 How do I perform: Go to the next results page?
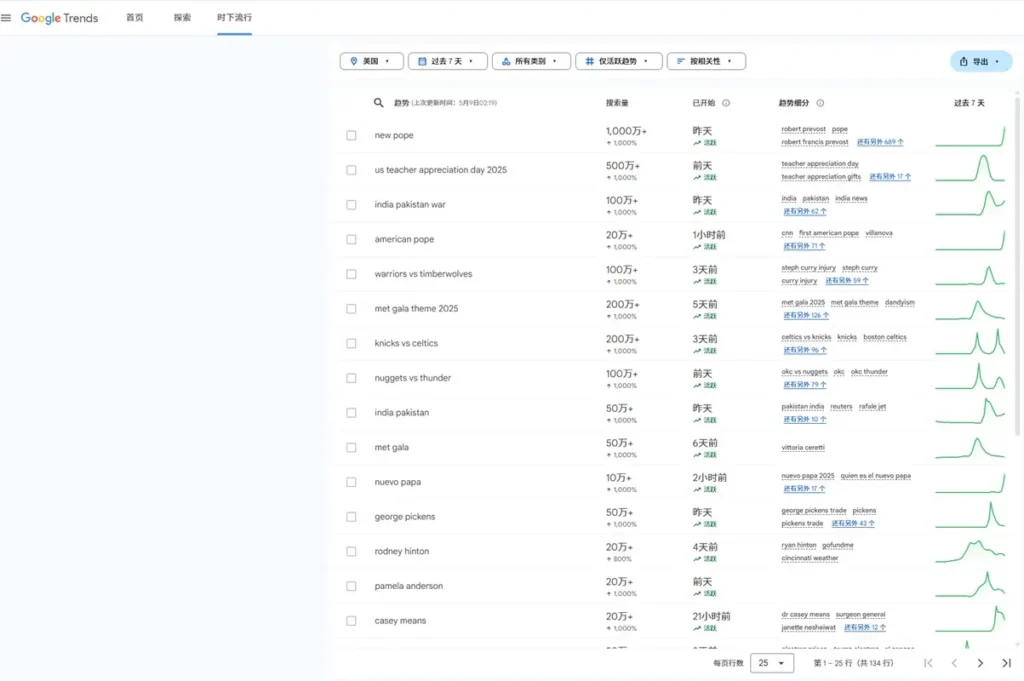click(x=980, y=663)
